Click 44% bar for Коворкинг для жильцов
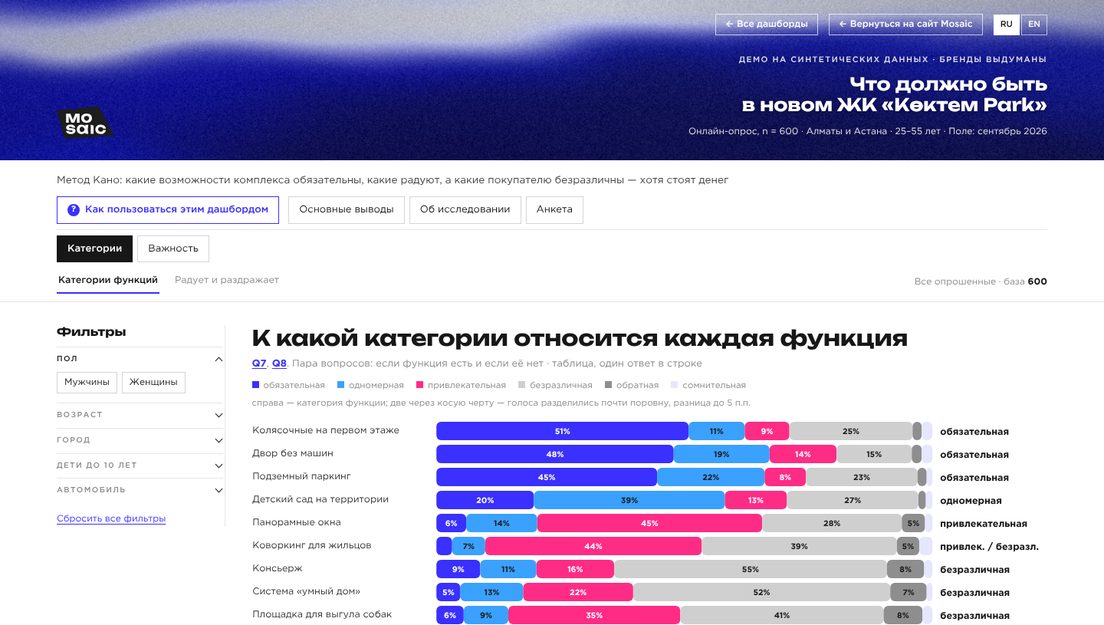Viewport: 1104px width, 625px height. tap(593, 546)
